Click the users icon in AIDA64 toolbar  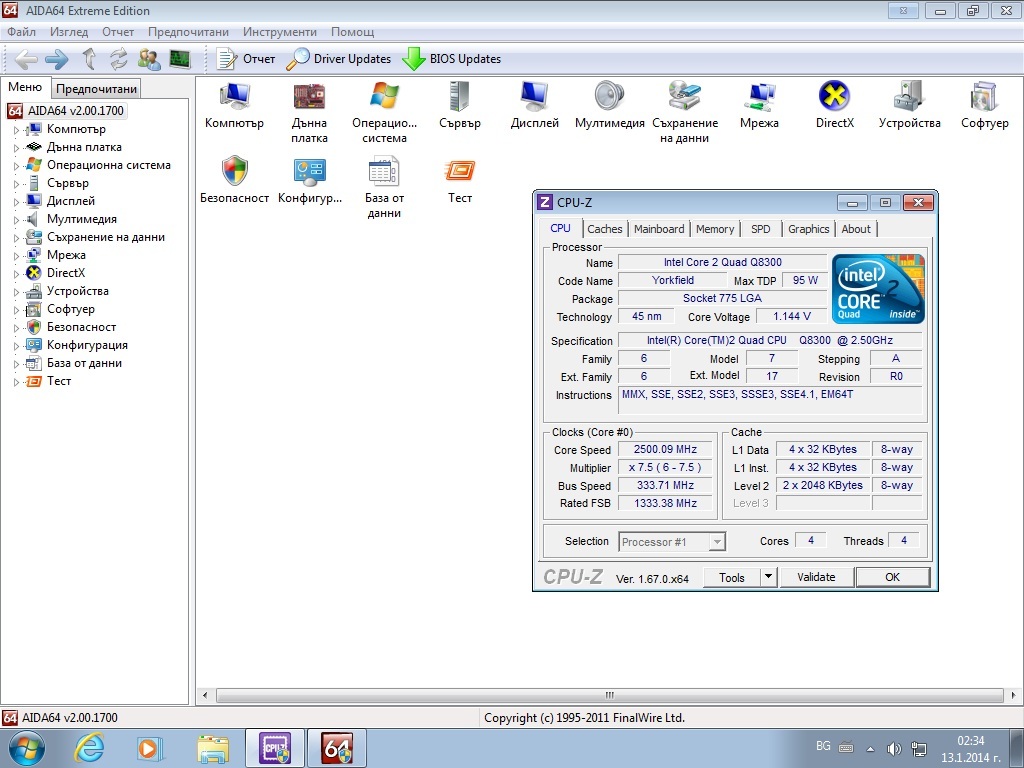tap(150, 59)
